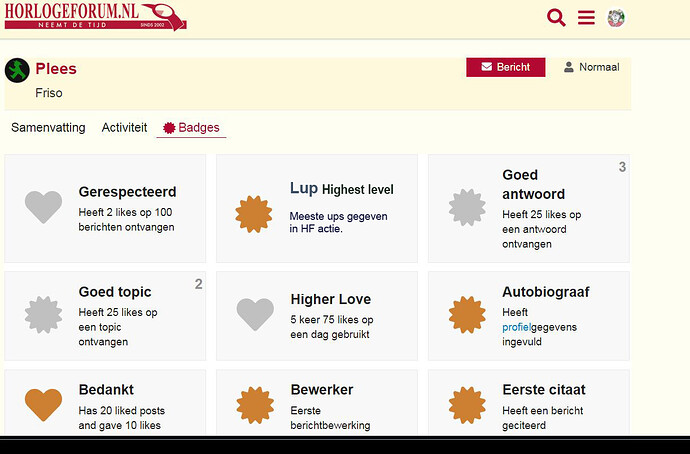Image resolution: width=690 pixels, height=454 pixels.
Task: Click the Gerespecteerd gray heart icon
Action: [x=43, y=207]
